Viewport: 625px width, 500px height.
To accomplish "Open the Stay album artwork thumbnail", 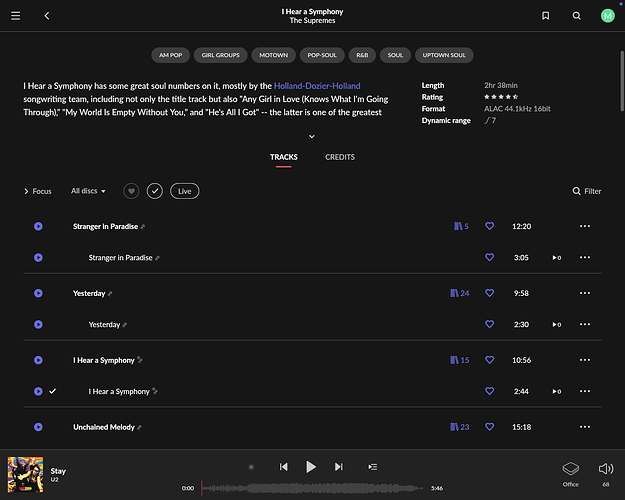I will pos(26,474).
